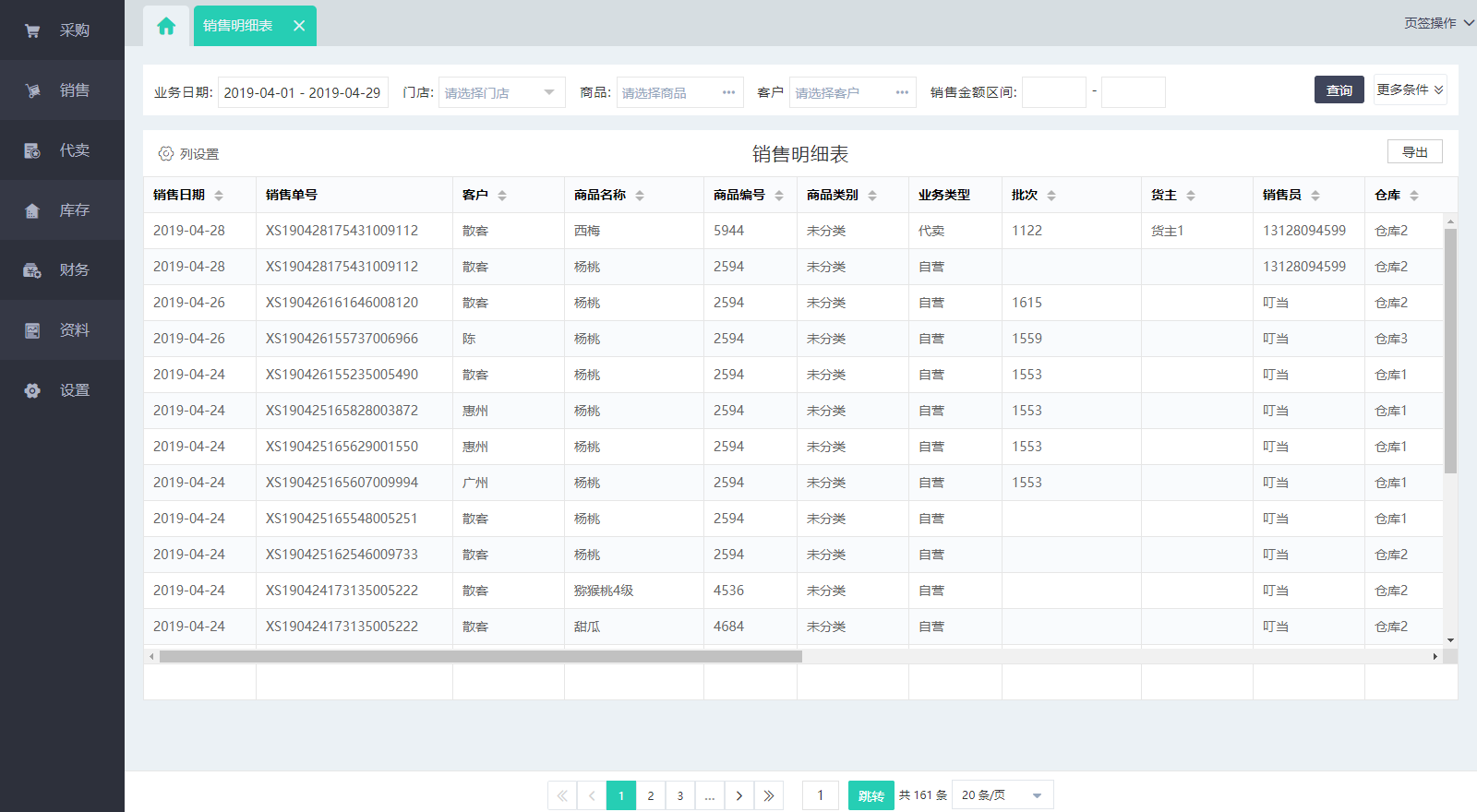Click the page number jump input
This screenshot has width=1477, height=812.
pyautogui.click(x=821, y=795)
